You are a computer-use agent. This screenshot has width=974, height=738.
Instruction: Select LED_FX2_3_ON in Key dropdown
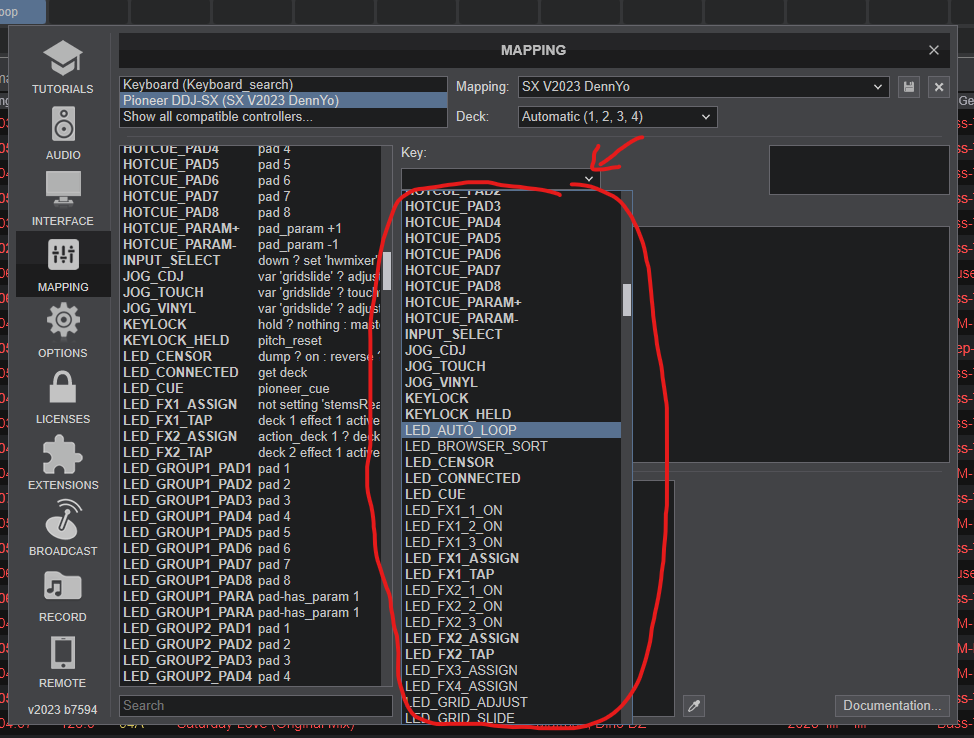pyautogui.click(x=511, y=622)
